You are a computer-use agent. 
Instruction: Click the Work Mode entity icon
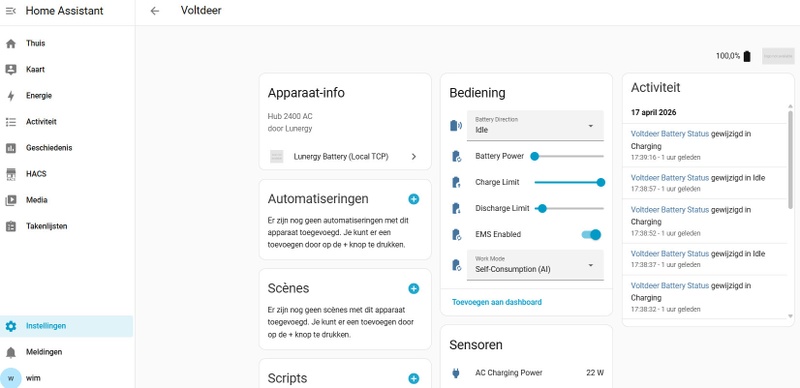[456, 265]
